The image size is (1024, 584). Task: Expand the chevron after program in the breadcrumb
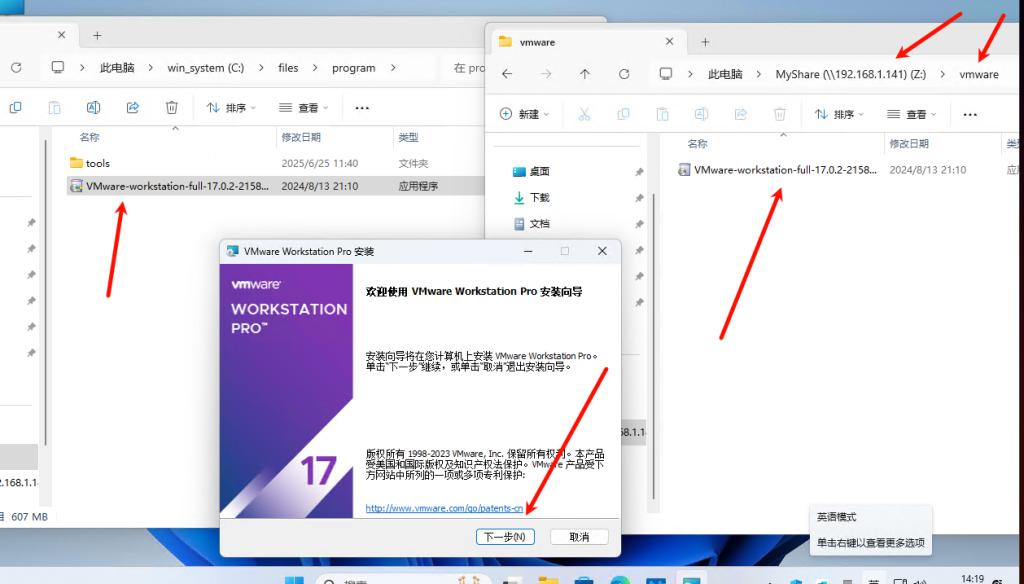pos(393,68)
